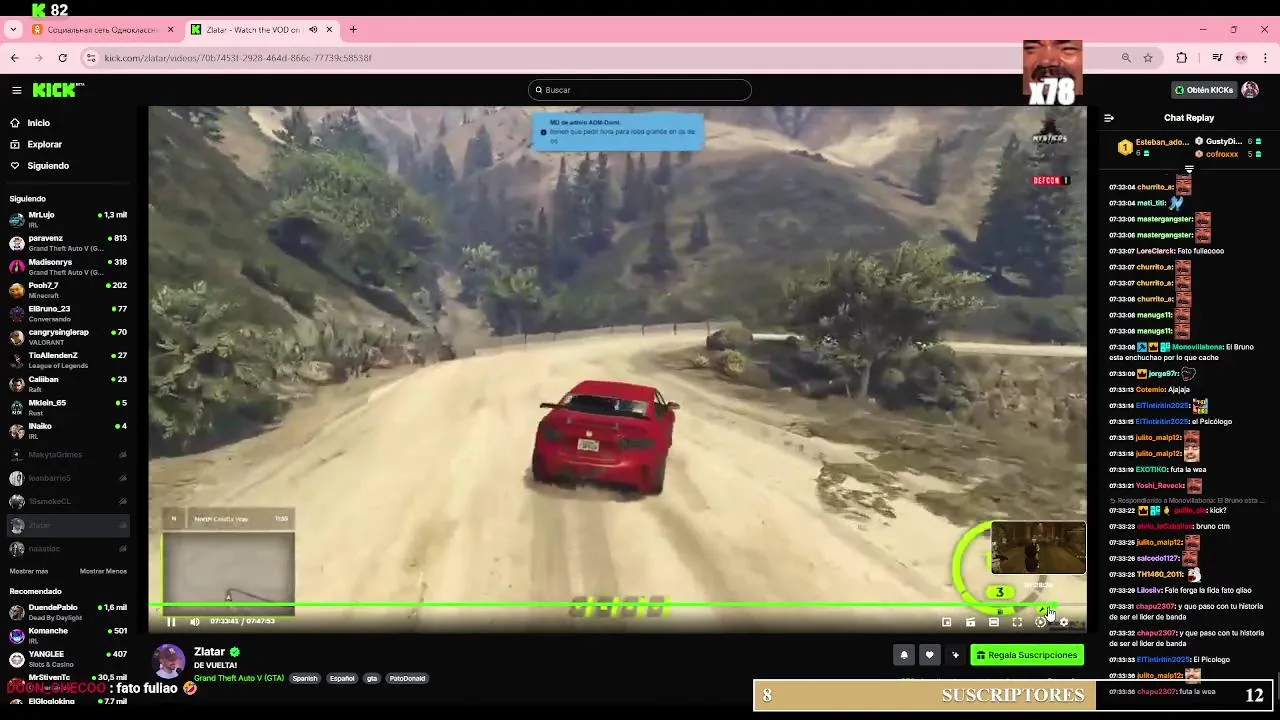The image size is (1280, 720).
Task: Select the PatoDonald tag
Action: (x=407, y=678)
